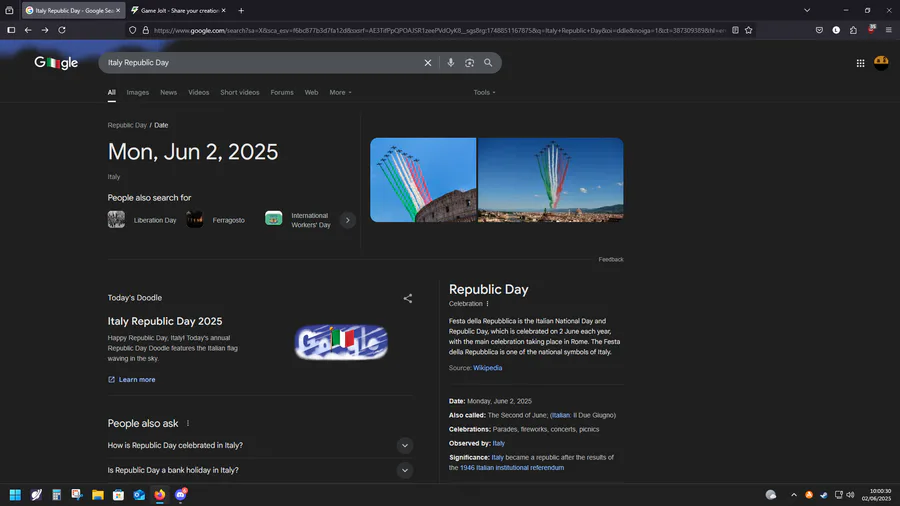Switch to Web results tab

pos(311,92)
